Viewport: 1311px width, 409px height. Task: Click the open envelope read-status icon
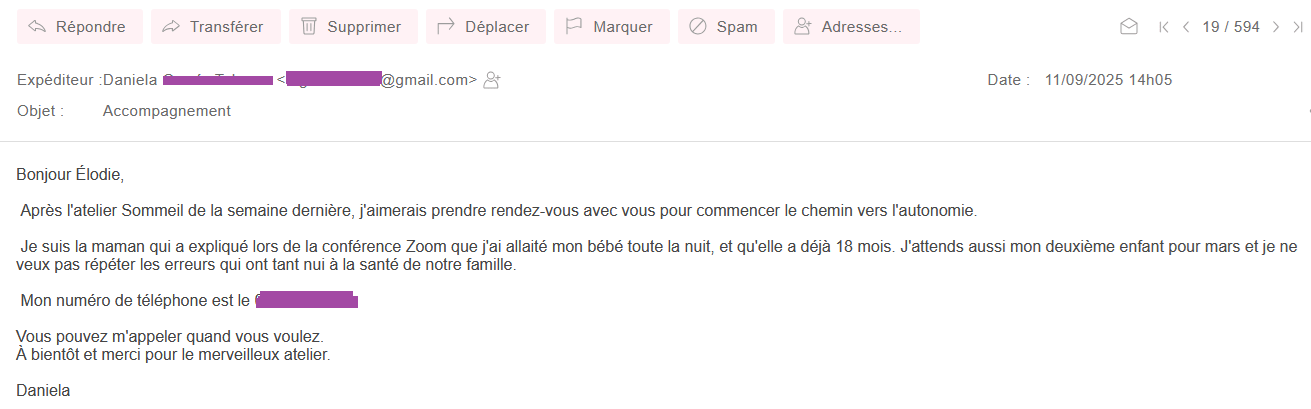click(1129, 27)
